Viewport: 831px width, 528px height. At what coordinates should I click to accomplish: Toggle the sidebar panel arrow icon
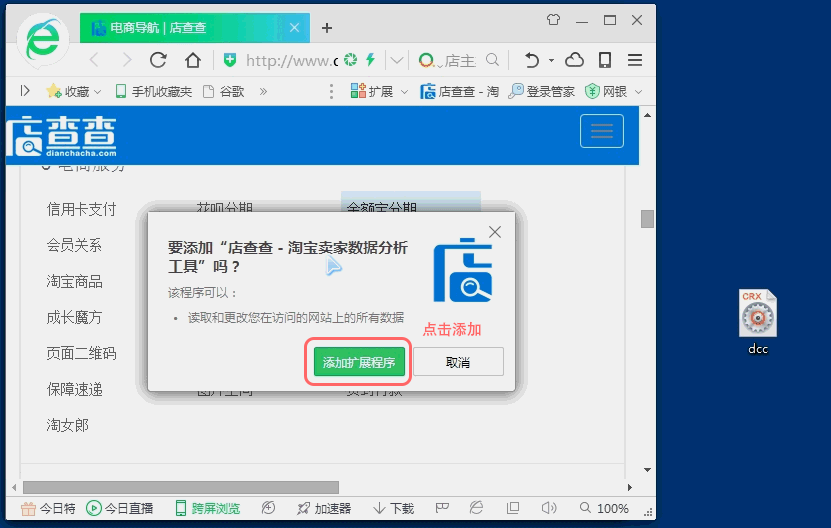coord(25,91)
